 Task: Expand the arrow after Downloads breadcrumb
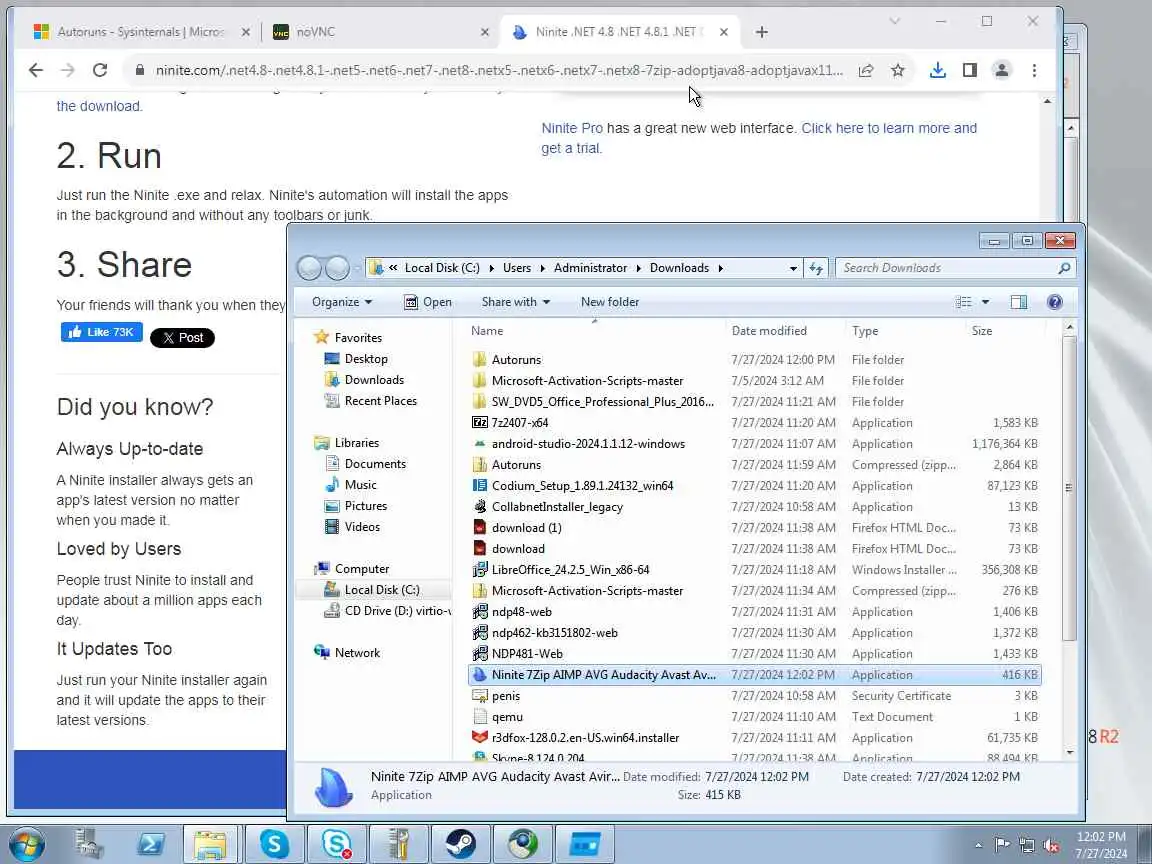tap(721, 268)
